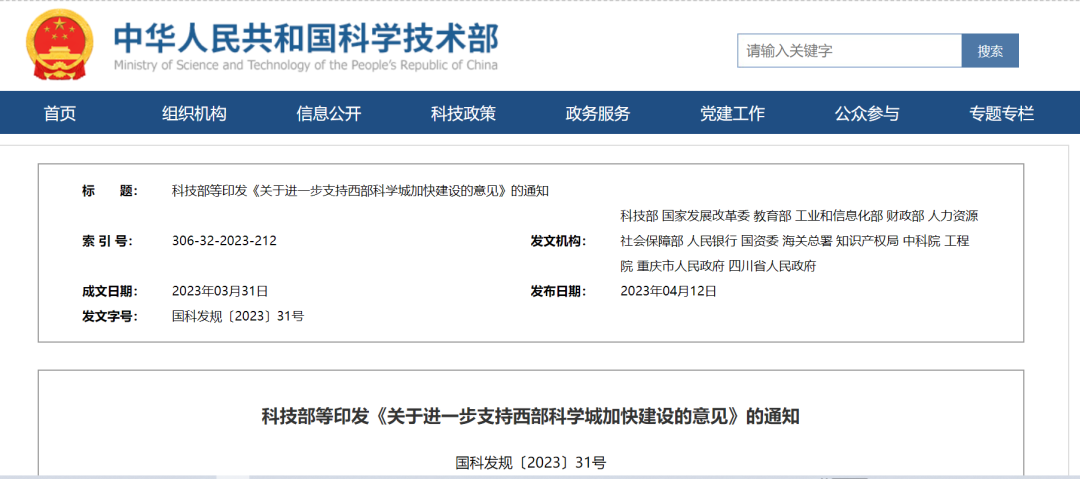
Task: Click the national emblem logo
Action: (x=59, y=44)
